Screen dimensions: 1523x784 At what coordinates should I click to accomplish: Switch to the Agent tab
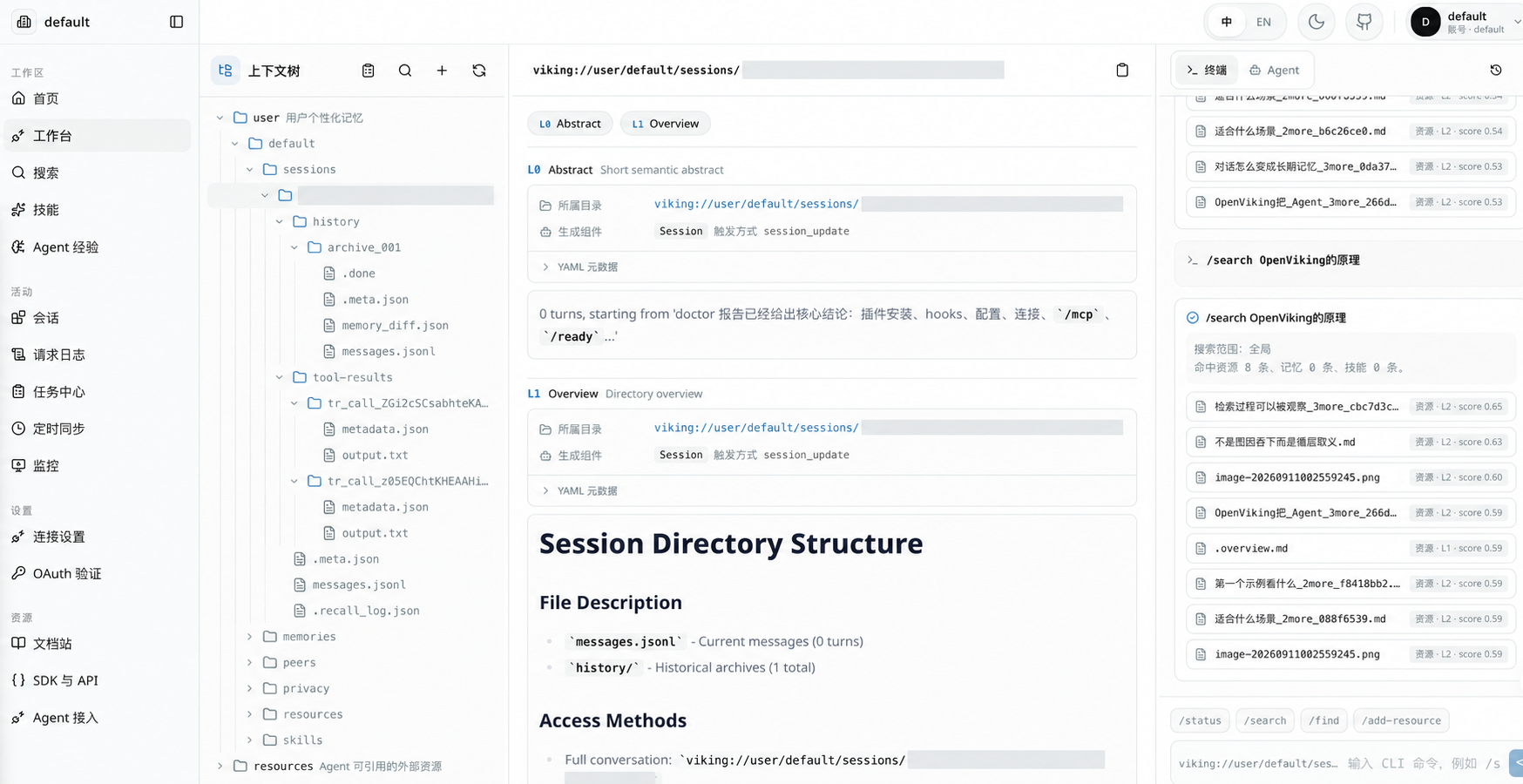pos(1274,70)
